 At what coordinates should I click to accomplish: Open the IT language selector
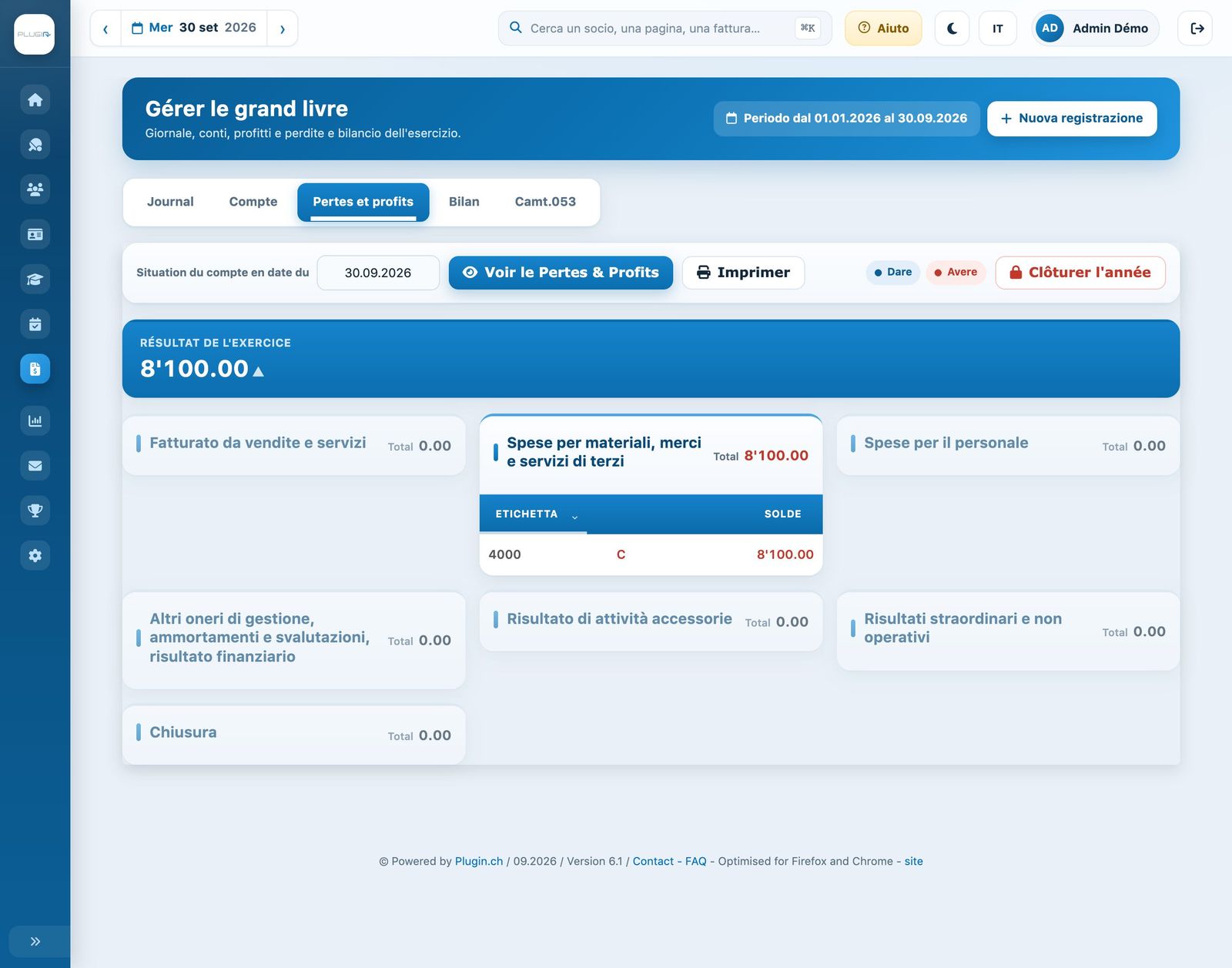click(x=998, y=28)
